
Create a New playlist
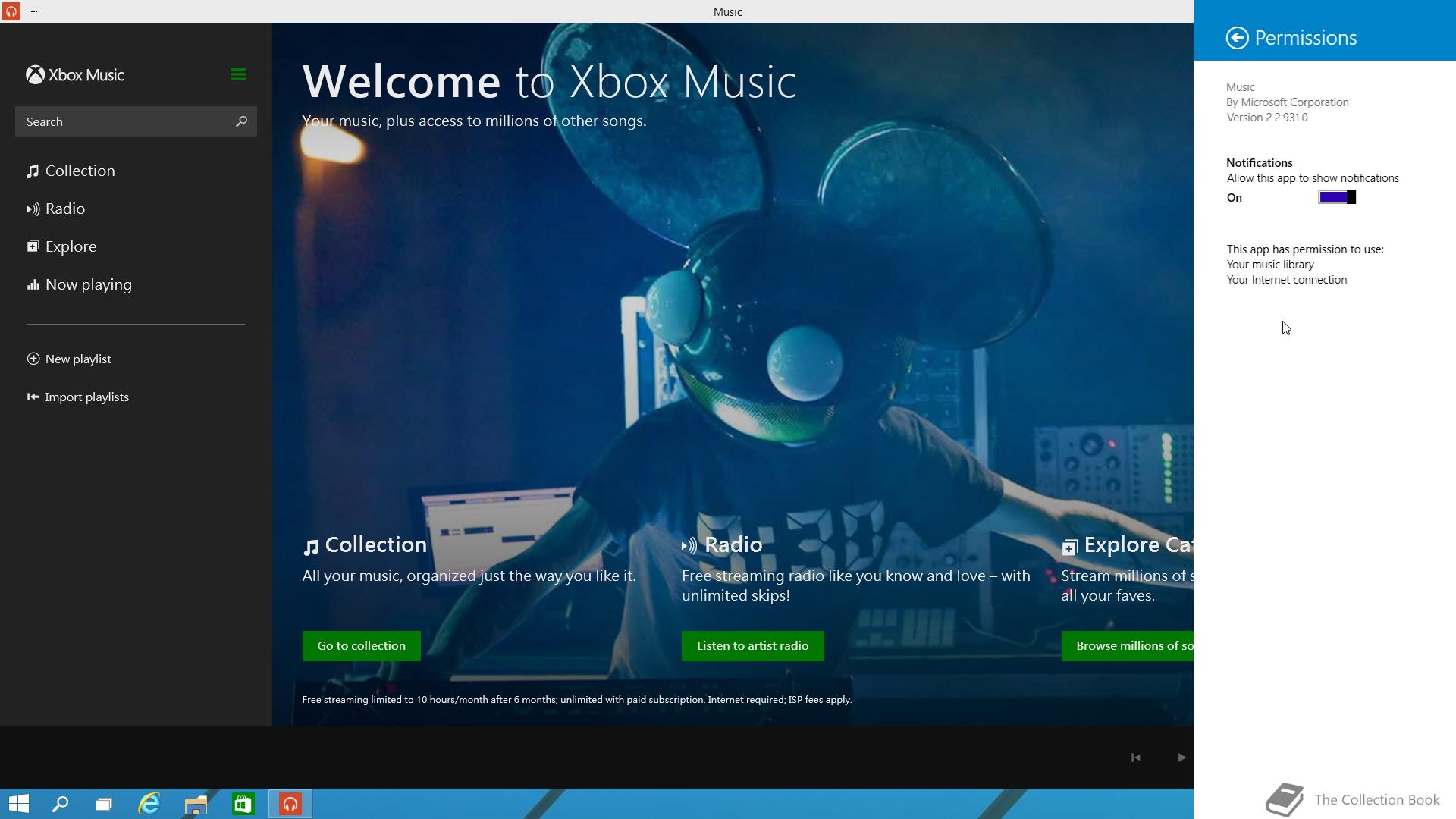(x=69, y=359)
